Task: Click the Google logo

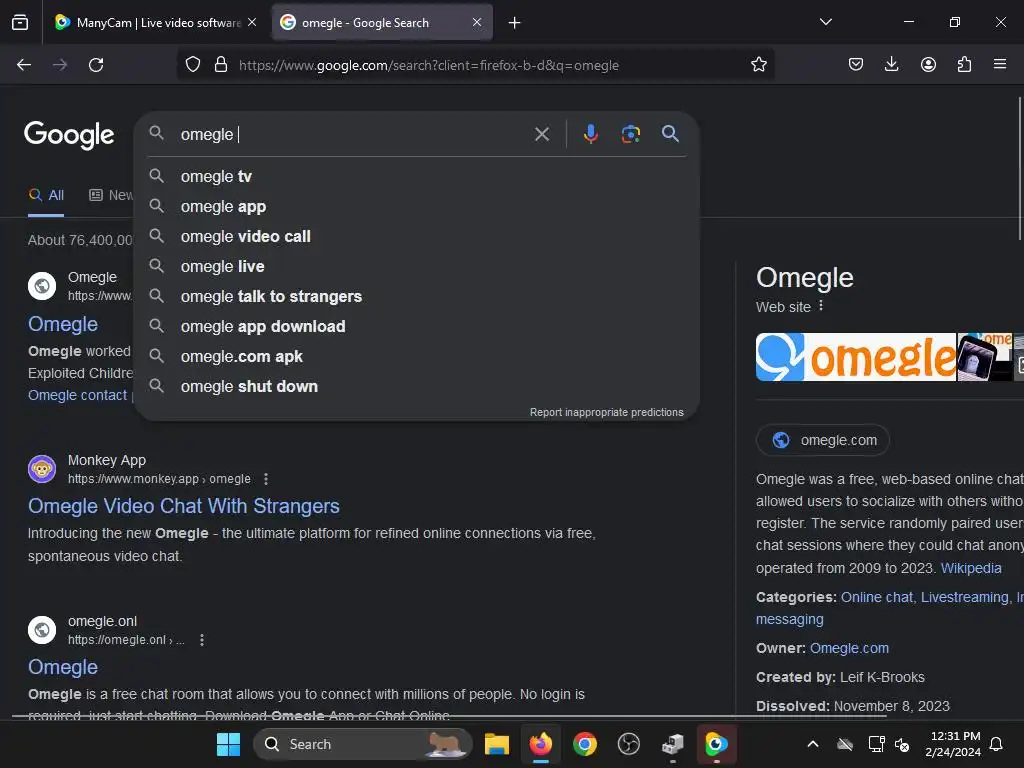Action: [x=69, y=135]
